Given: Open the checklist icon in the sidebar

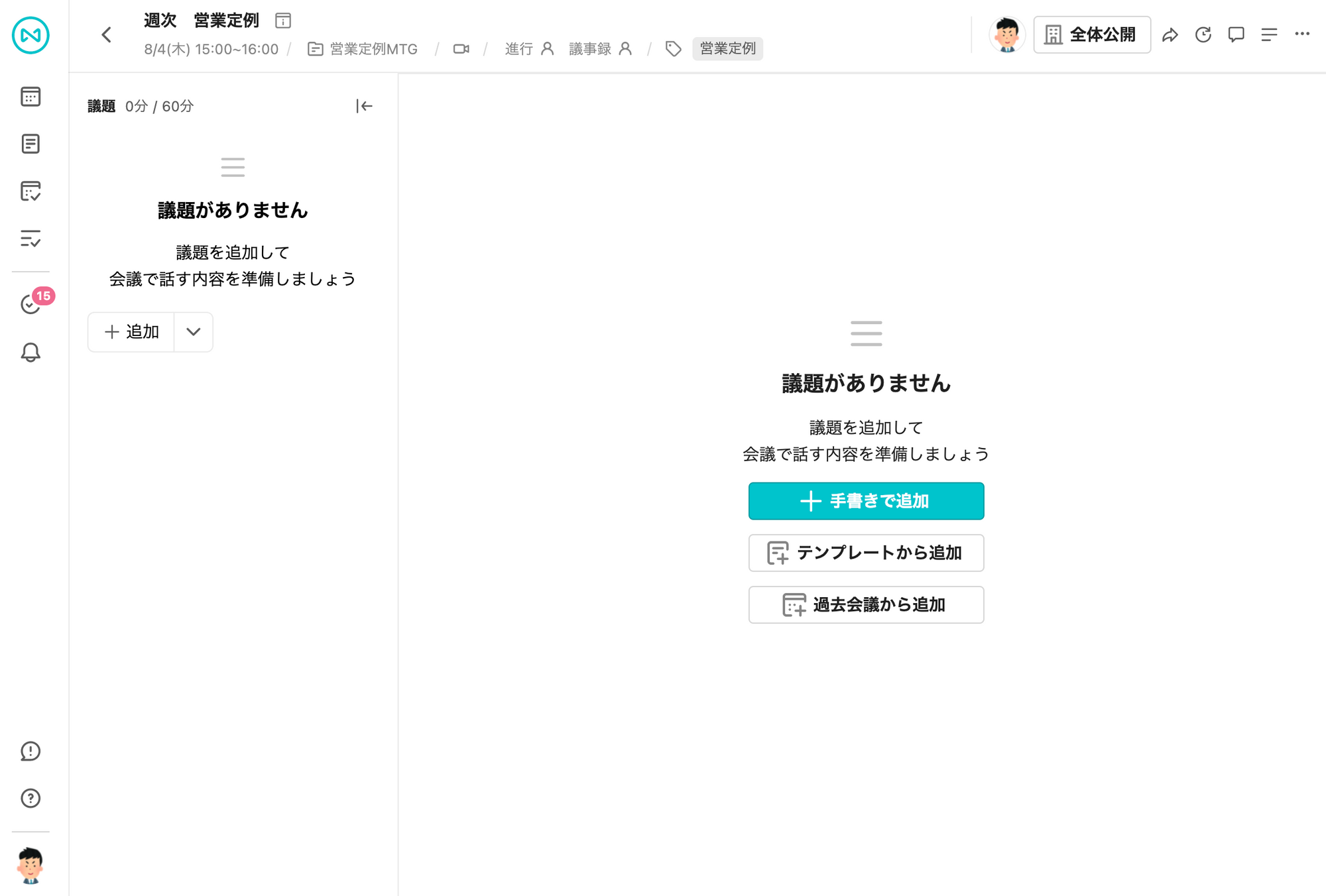Looking at the screenshot, I should [x=30, y=239].
